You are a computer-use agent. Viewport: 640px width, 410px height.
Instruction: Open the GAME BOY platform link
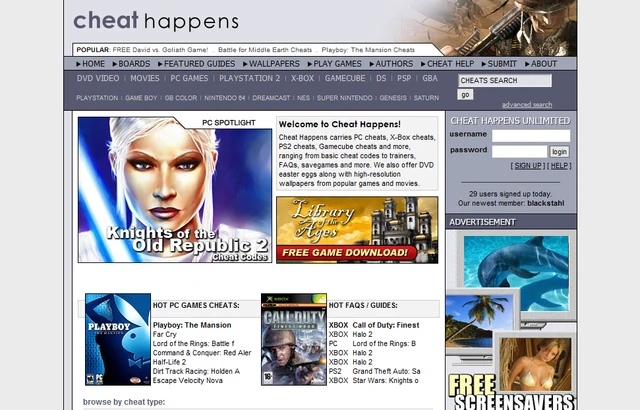[x=141, y=98]
